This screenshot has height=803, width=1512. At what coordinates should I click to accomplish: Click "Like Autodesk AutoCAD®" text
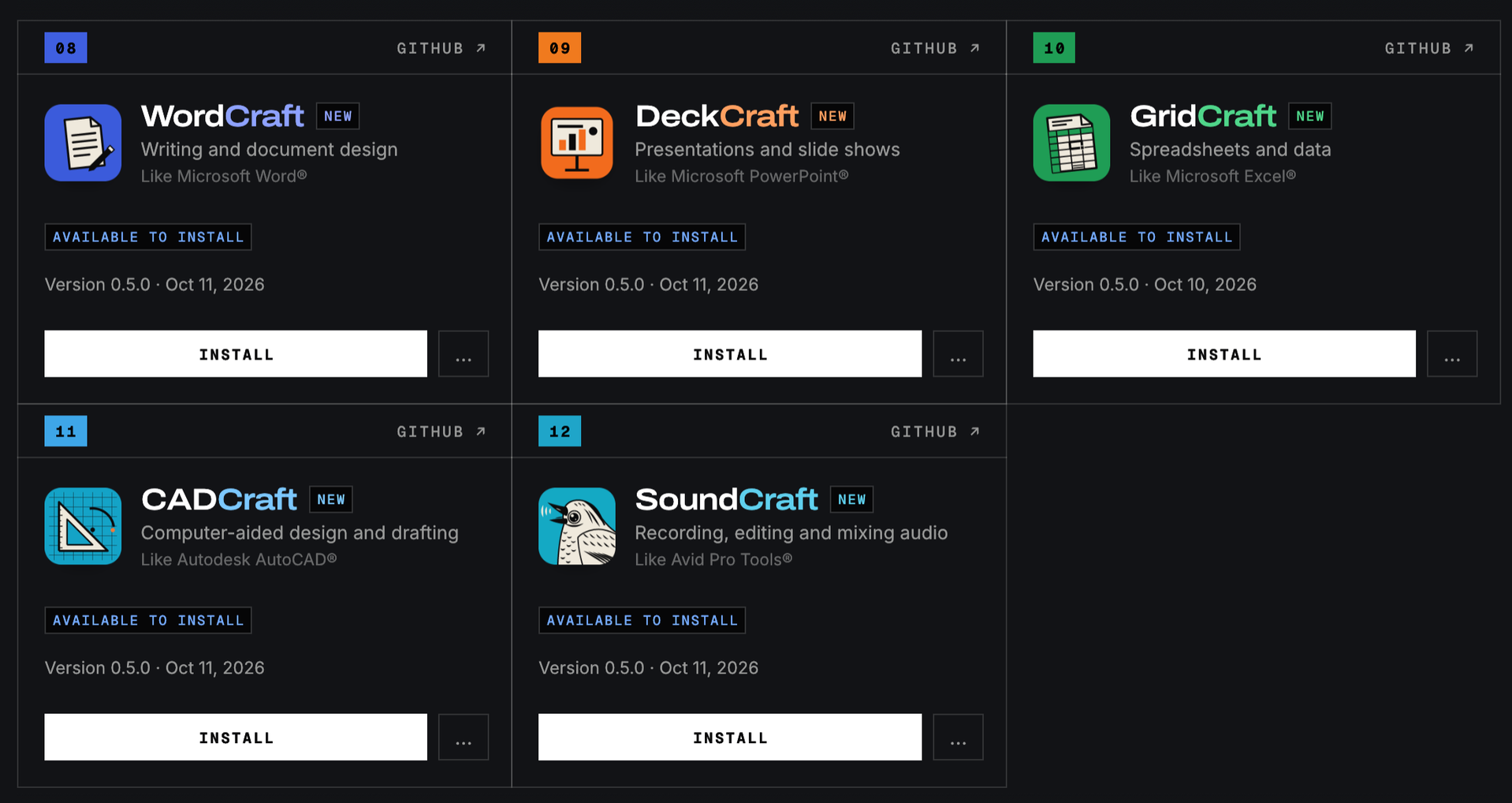point(239,559)
